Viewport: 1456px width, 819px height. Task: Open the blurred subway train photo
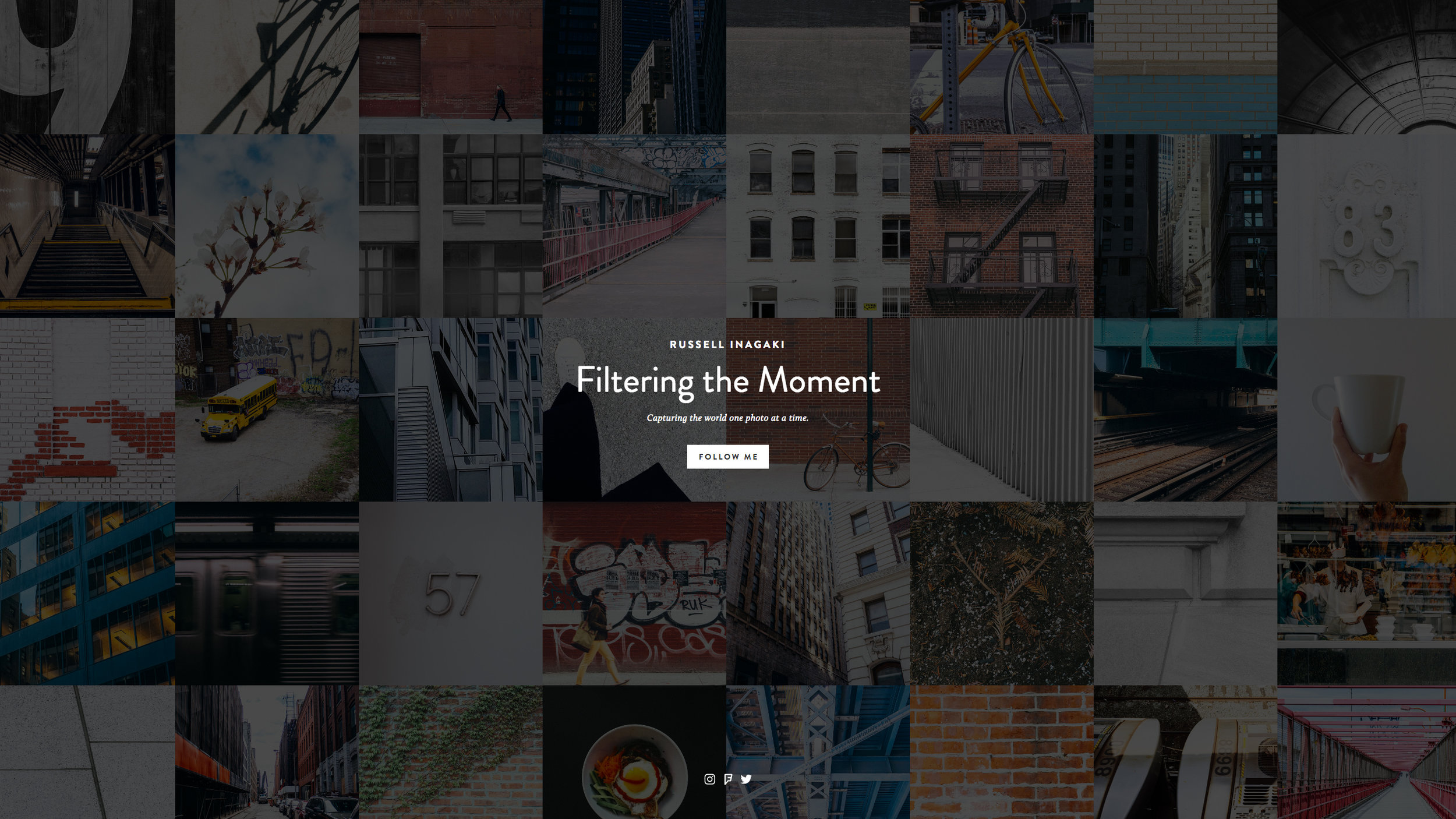click(x=267, y=594)
